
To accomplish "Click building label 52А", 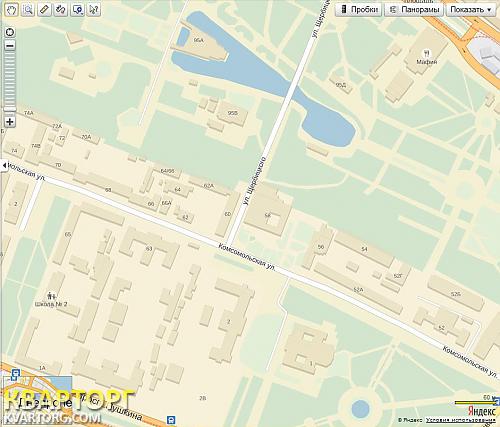I will click(x=358, y=290).
